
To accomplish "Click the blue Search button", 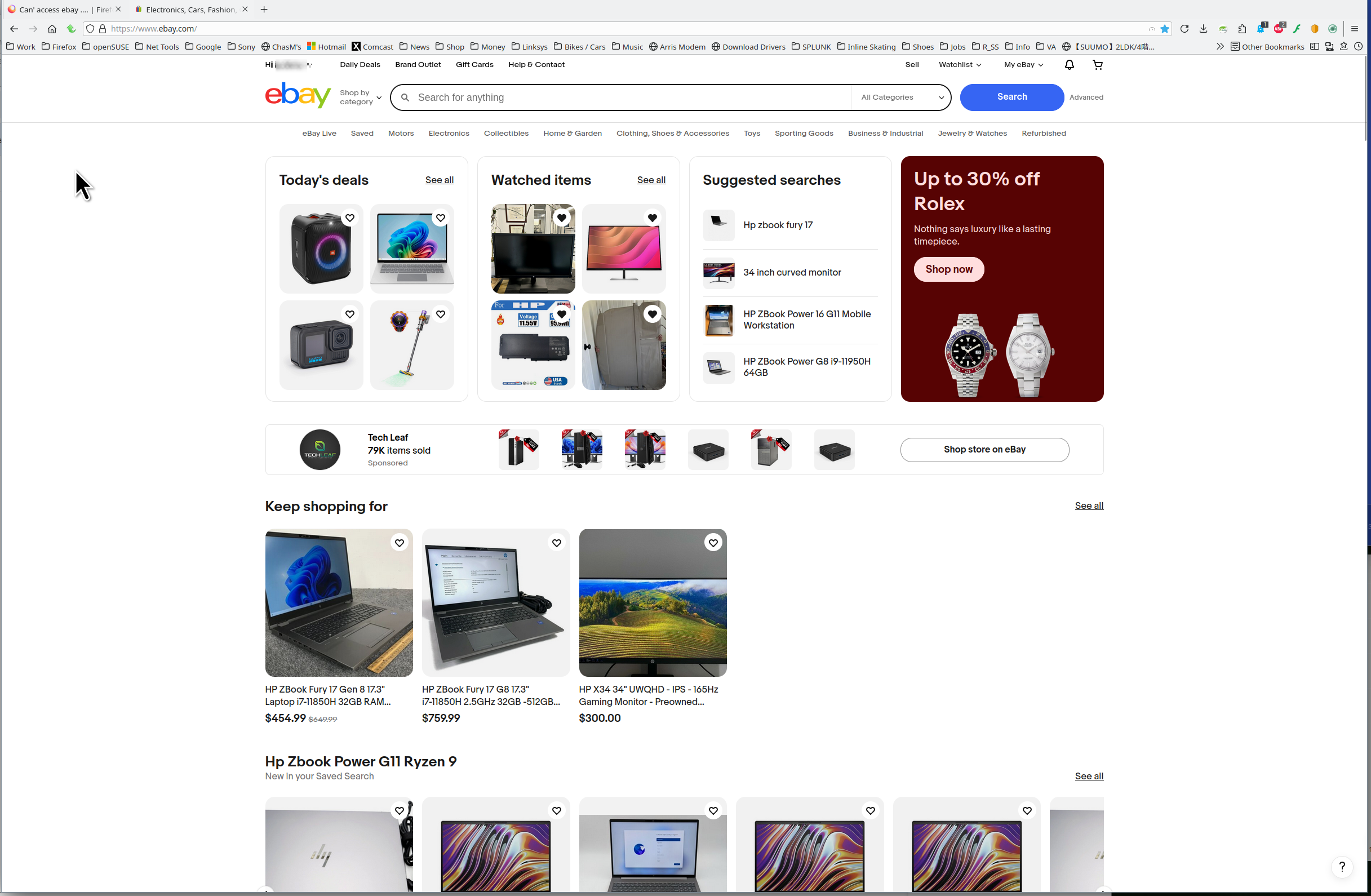I will click(x=1011, y=97).
